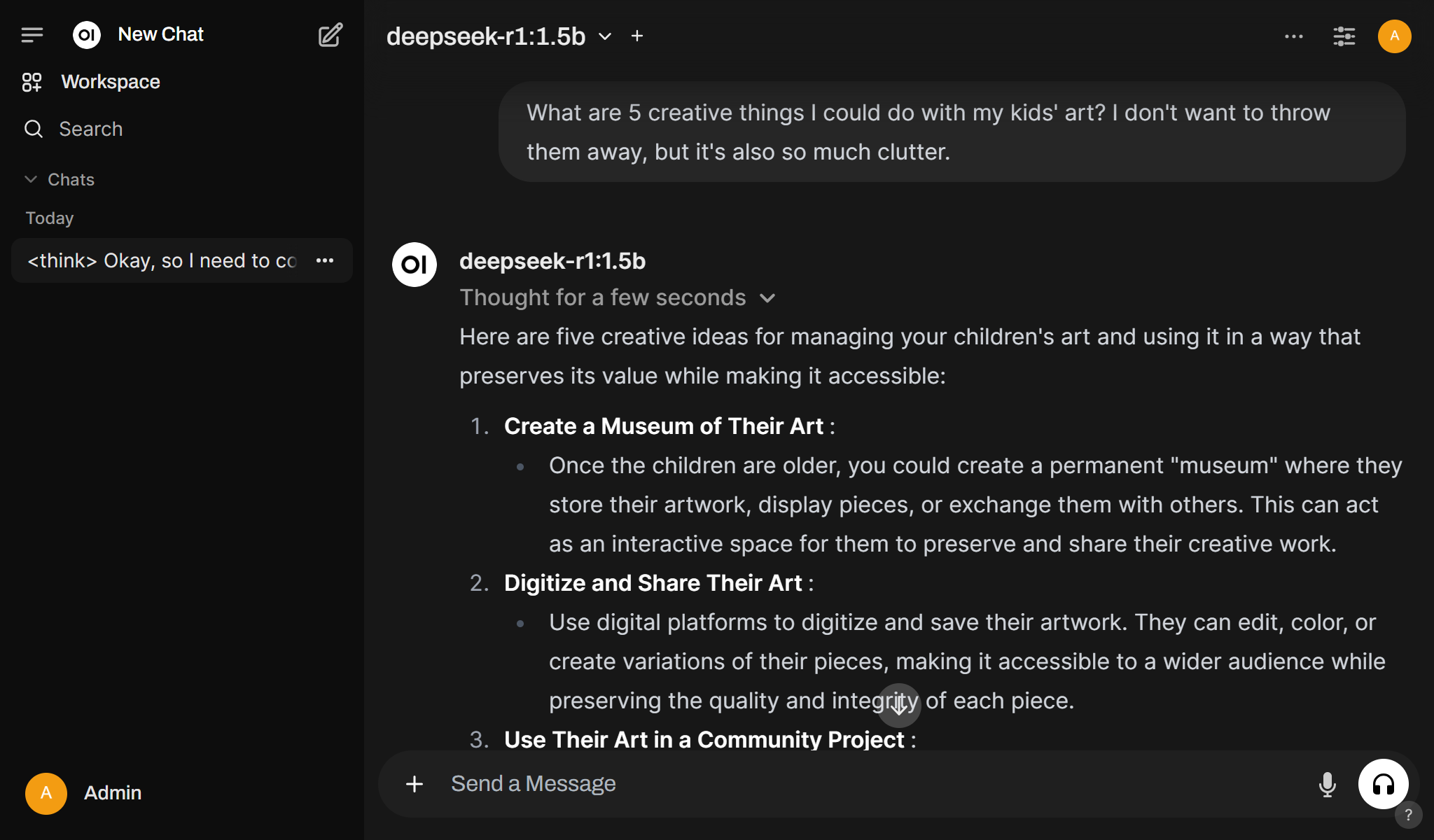Open the chat item's three-dot menu
The height and width of the screenshot is (840, 1434).
325,260
